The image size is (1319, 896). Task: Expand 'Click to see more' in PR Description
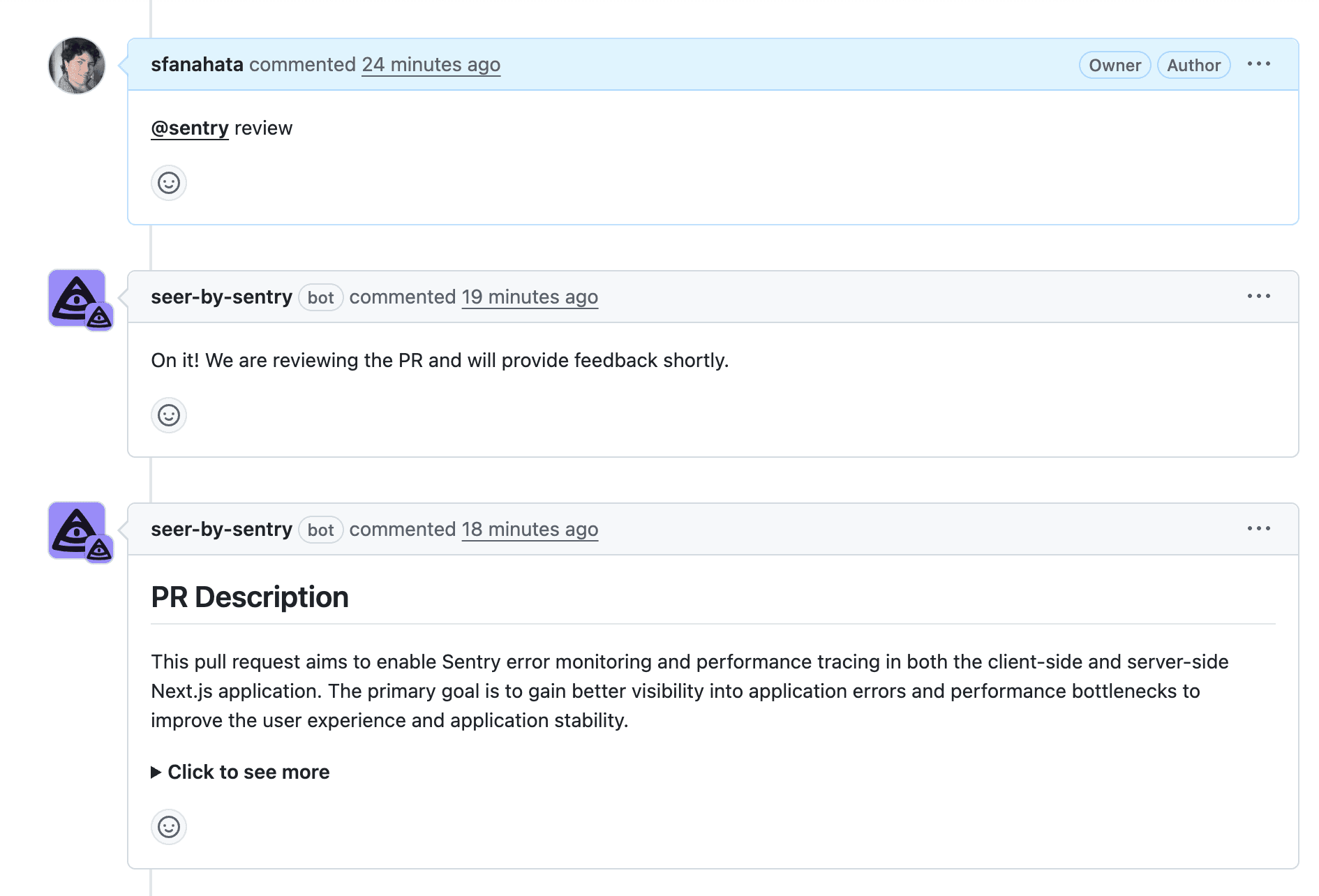248,772
